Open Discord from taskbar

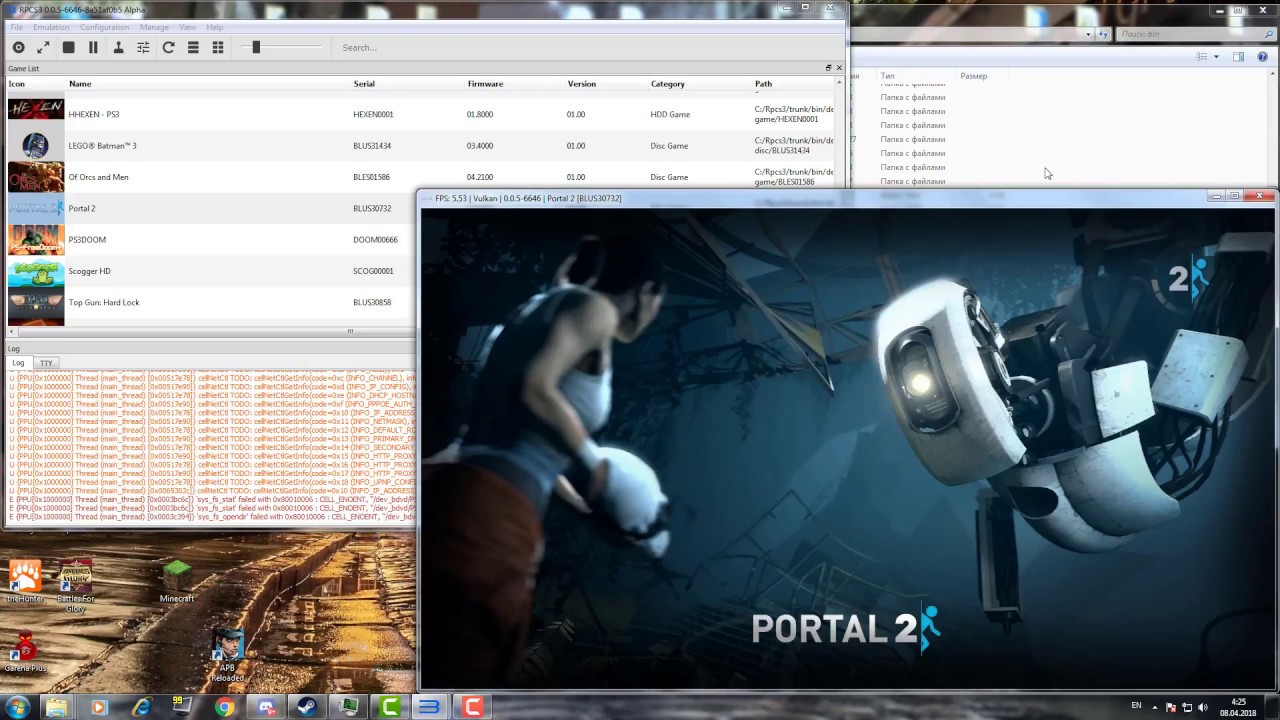(x=266, y=707)
